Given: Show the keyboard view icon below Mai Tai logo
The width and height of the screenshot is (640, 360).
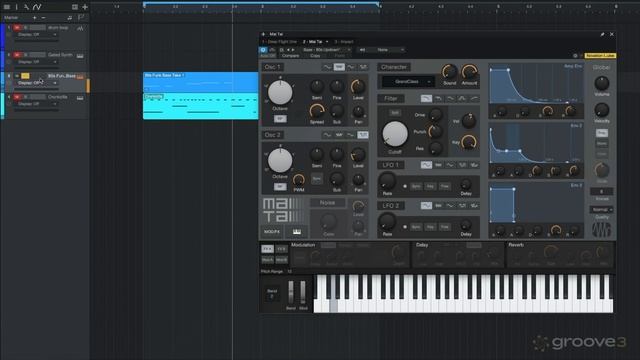Looking at the screenshot, I should tap(297, 231).
